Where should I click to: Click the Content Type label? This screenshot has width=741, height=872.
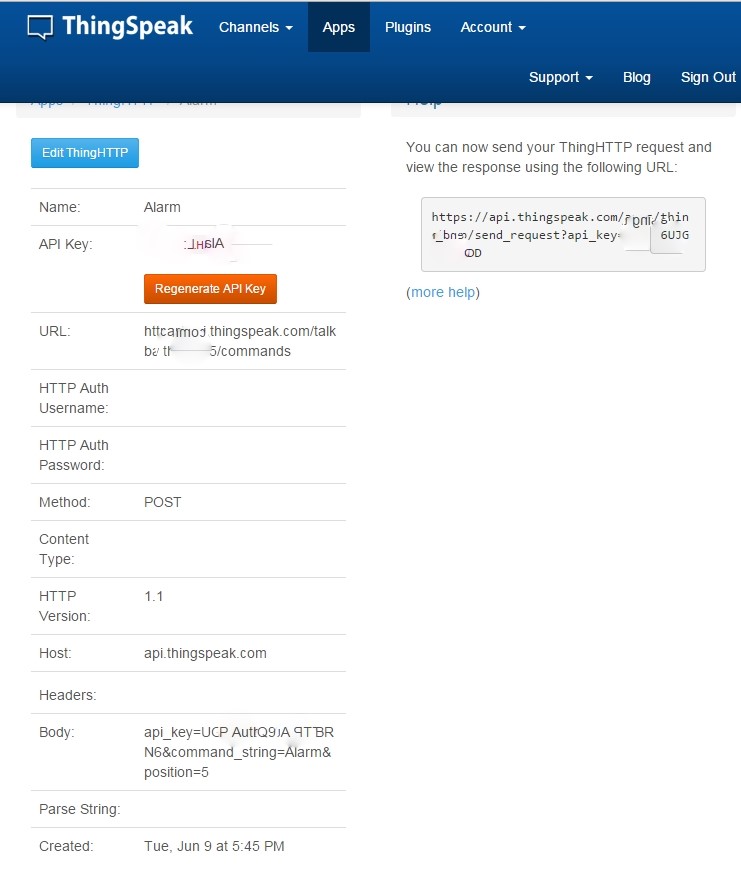click(x=64, y=549)
